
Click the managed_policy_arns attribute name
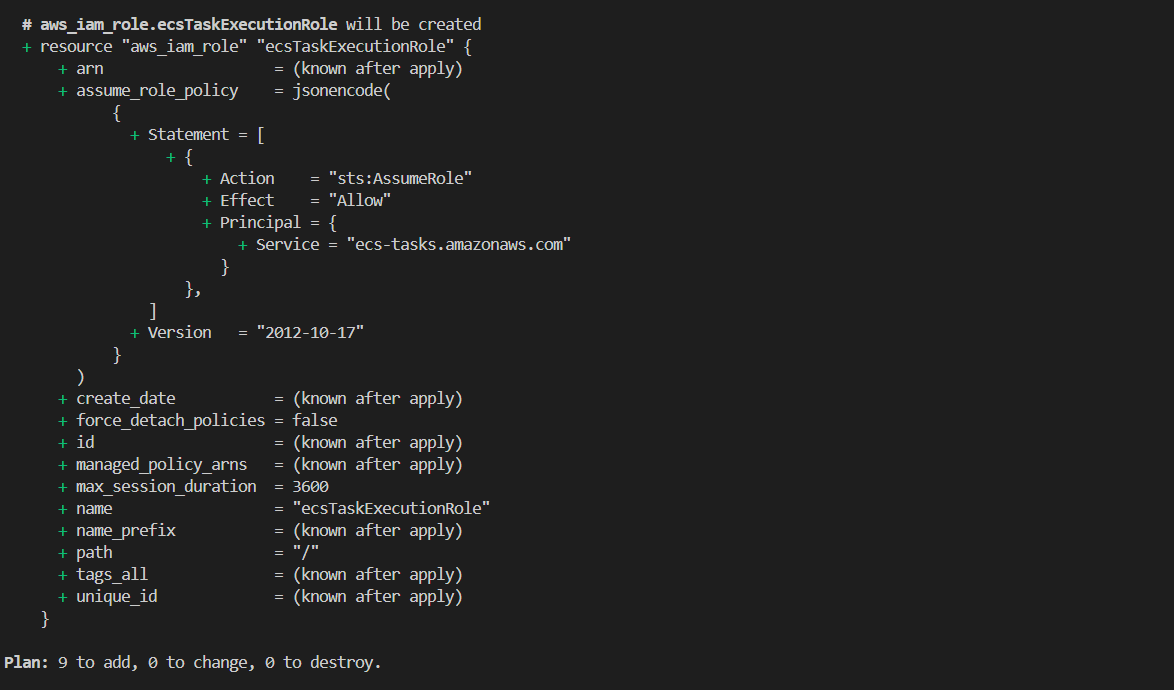161,464
